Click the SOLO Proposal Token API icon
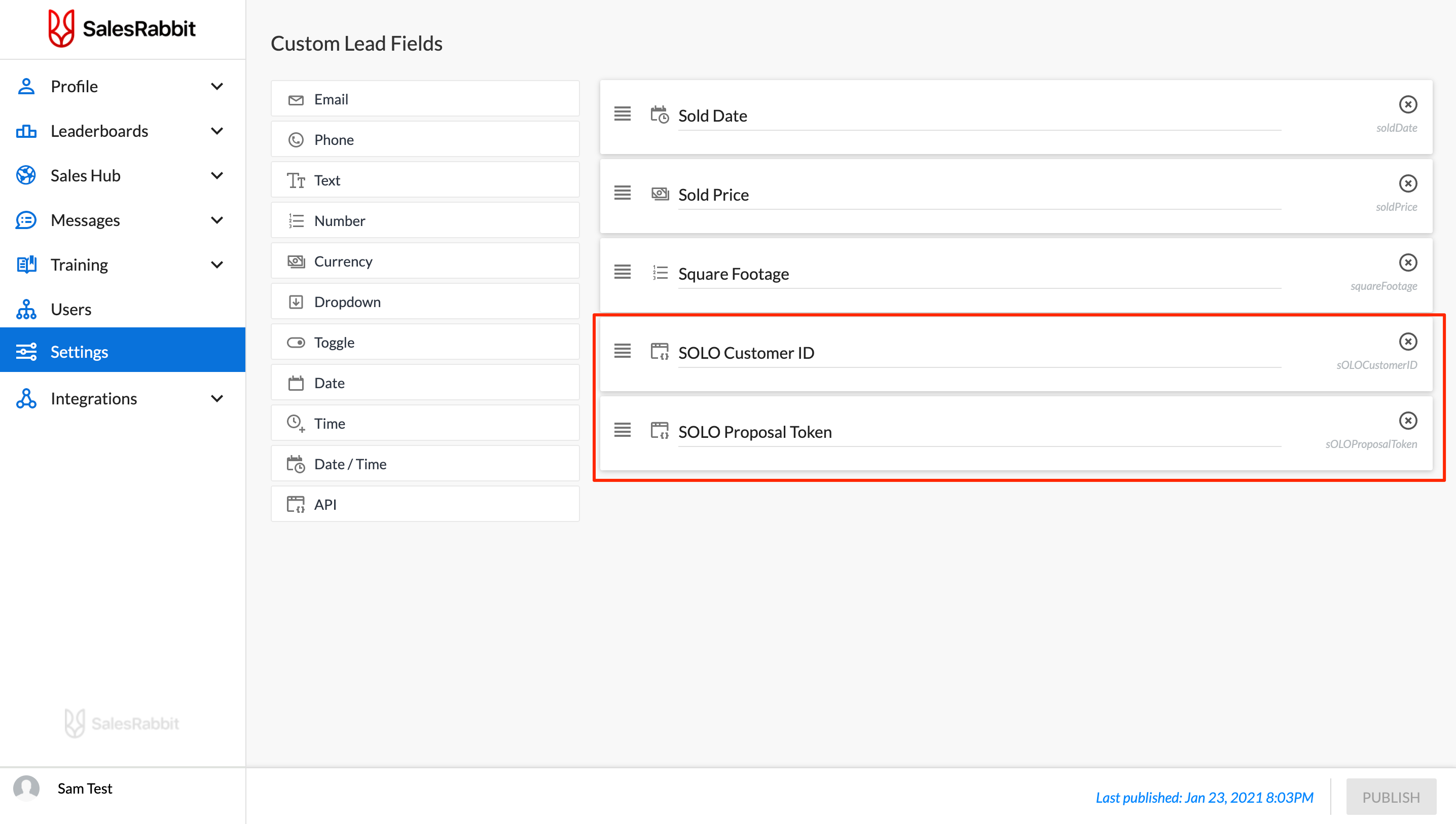The height and width of the screenshot is (824, 1456). 660,430
